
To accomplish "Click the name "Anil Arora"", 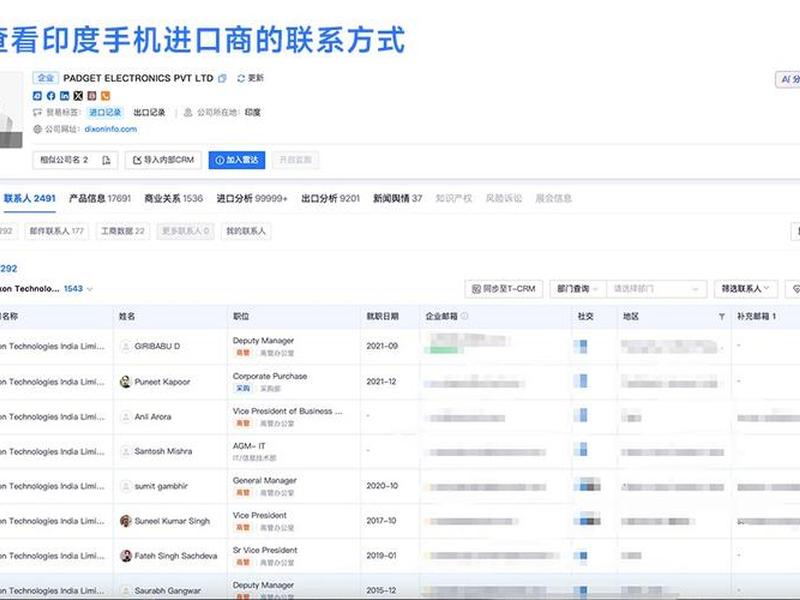I will point(153,417).
